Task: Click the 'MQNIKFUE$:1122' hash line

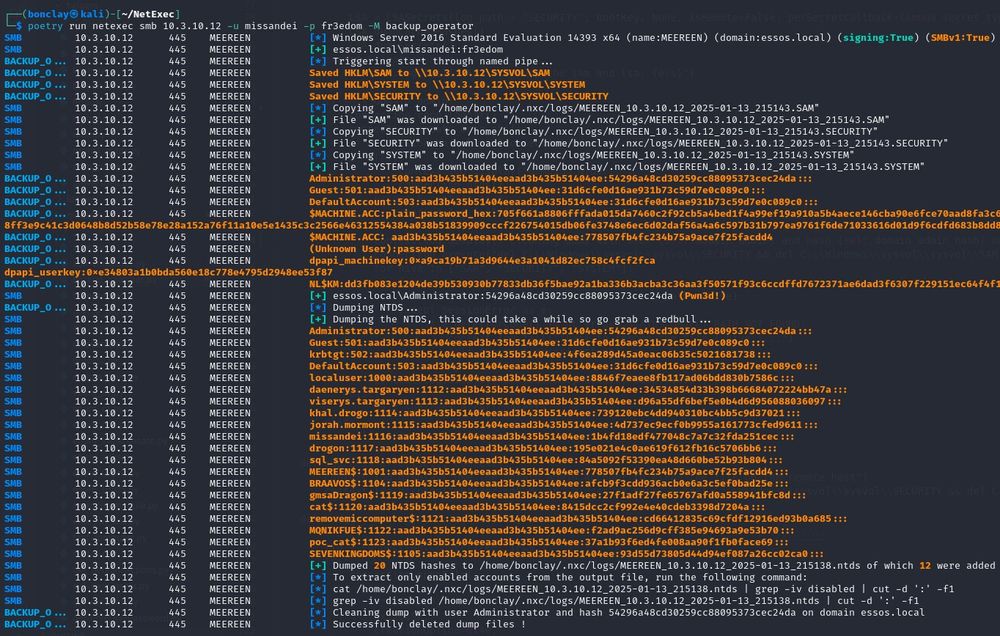Action: point(552,530)
